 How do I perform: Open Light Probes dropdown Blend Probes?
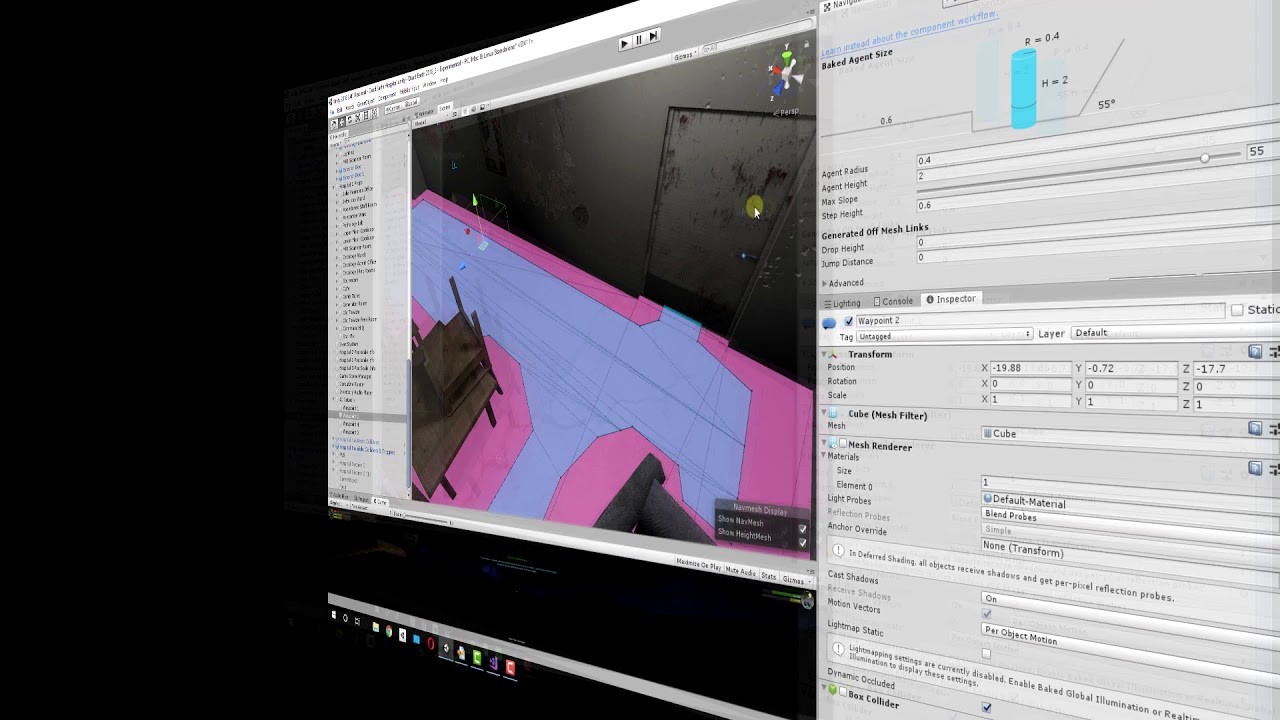pyautogui.click(x=1131, y=524)
